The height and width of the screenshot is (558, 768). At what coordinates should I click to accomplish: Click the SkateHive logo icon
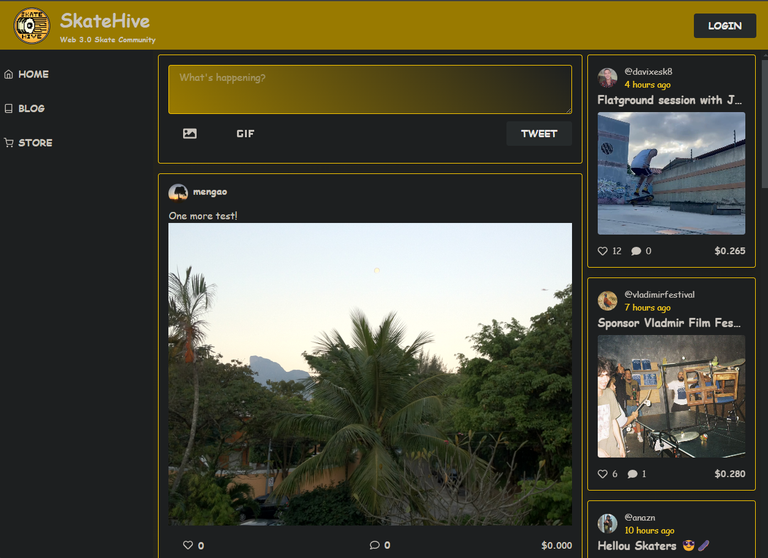[x=32, y=26]
